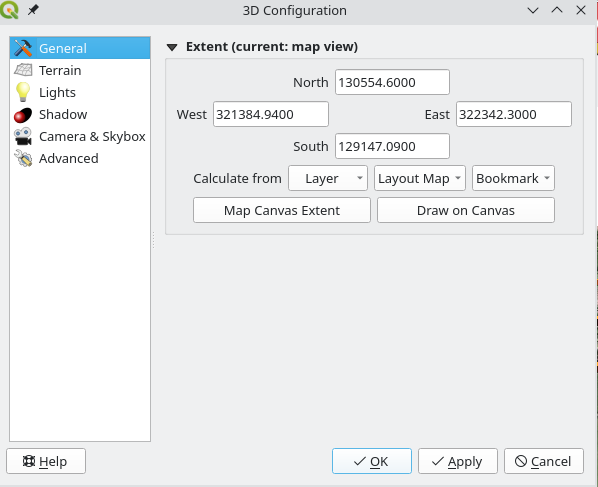Click the 'Calculate from' label
Image resolution: width=598 pixels, height=487 pixels.
click(237, 178)
